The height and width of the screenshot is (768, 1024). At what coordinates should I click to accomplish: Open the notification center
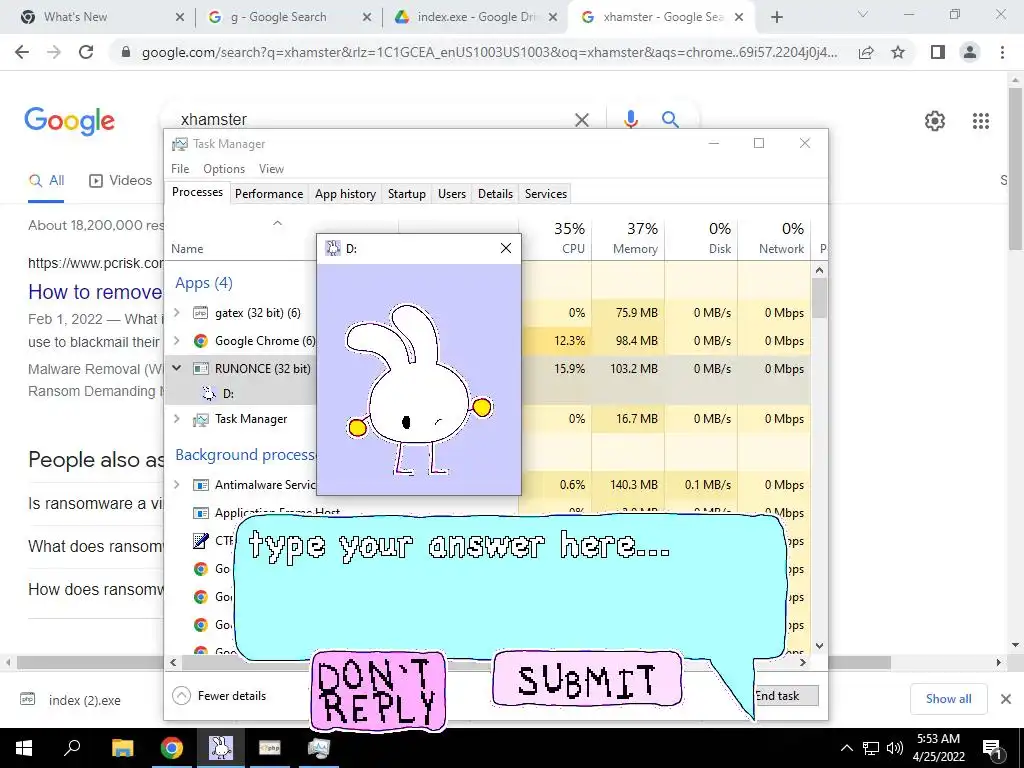coord(992,749)
